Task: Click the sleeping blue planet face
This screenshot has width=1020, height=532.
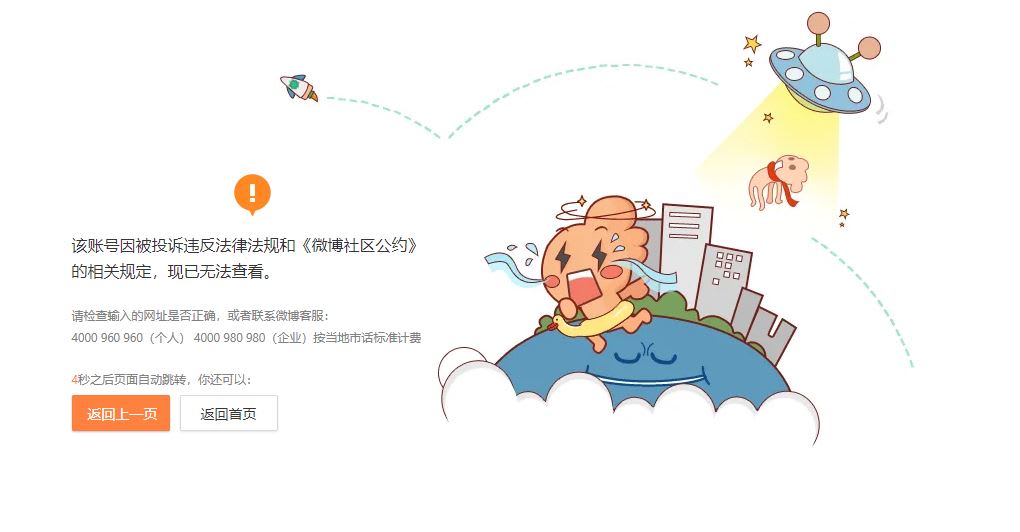Action: [x=645, y=366]
